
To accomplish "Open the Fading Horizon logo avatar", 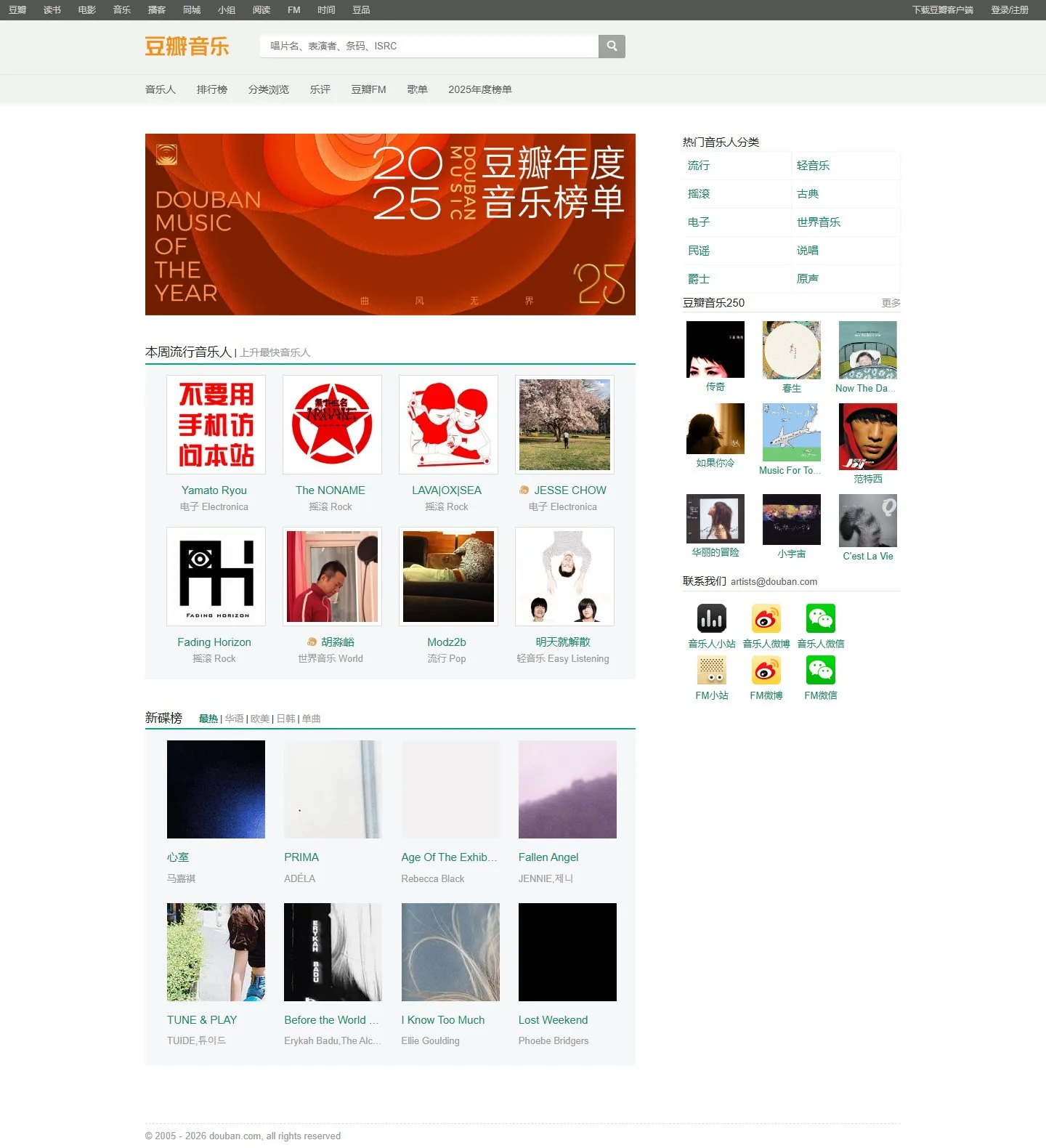I will 216,576.
